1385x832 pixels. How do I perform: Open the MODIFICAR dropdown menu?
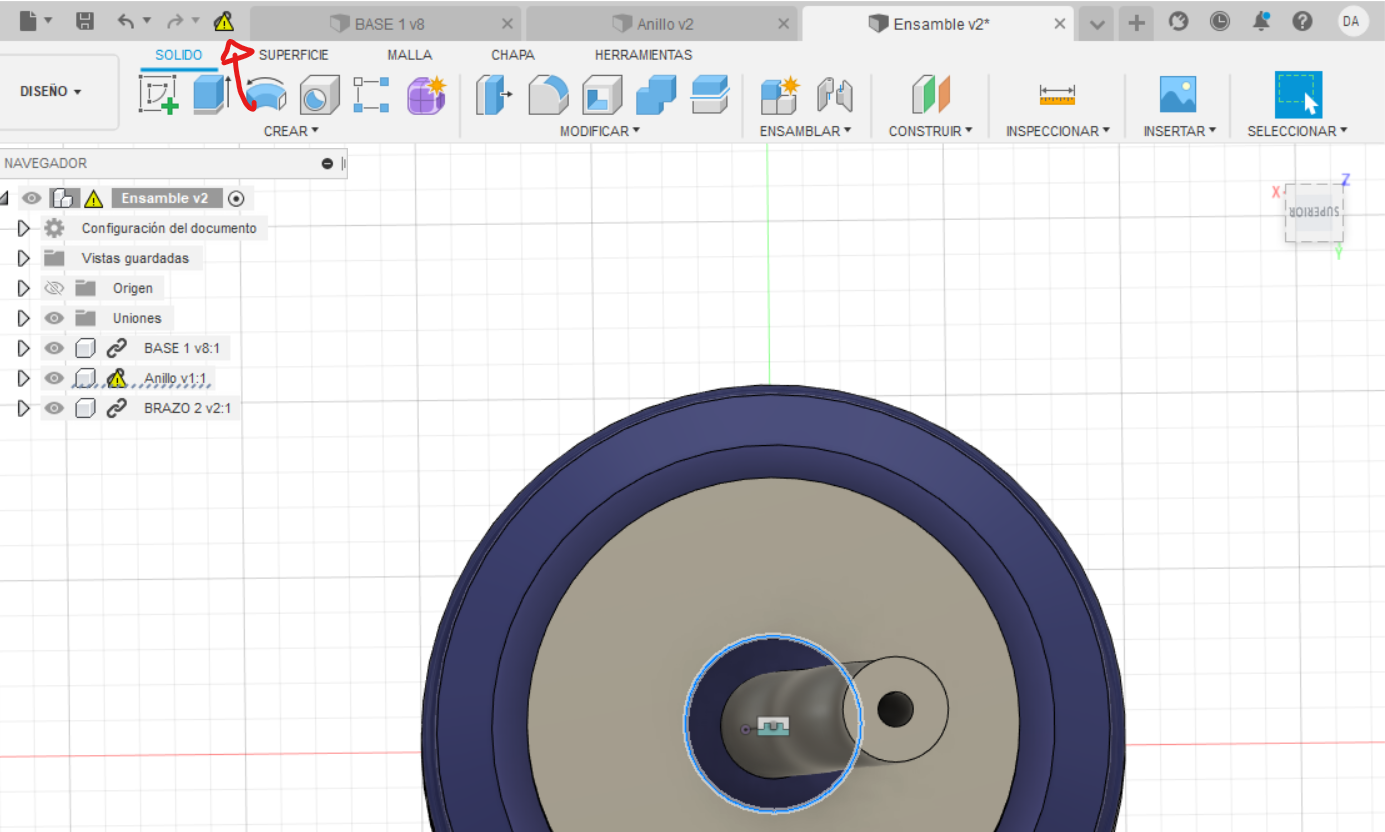(x=599, y=131)
